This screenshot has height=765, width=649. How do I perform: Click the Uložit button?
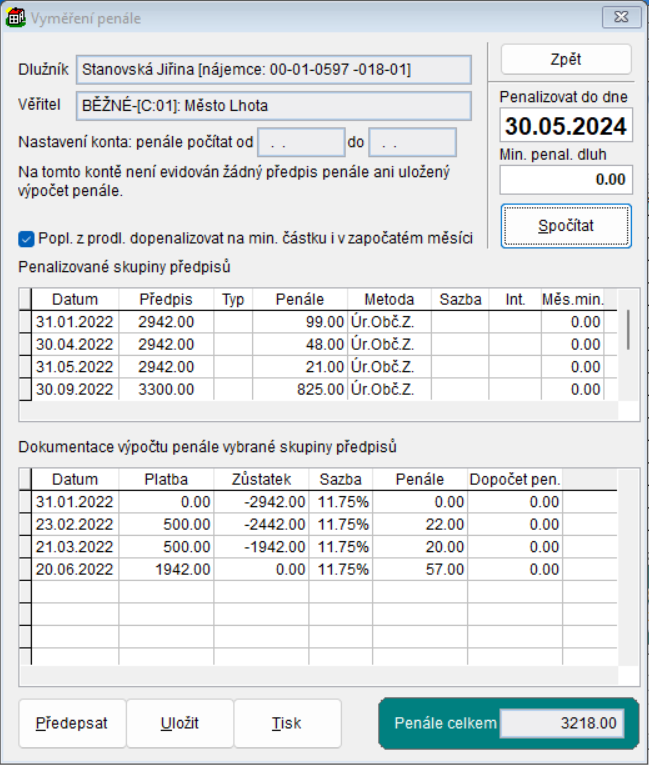[180, 723]
